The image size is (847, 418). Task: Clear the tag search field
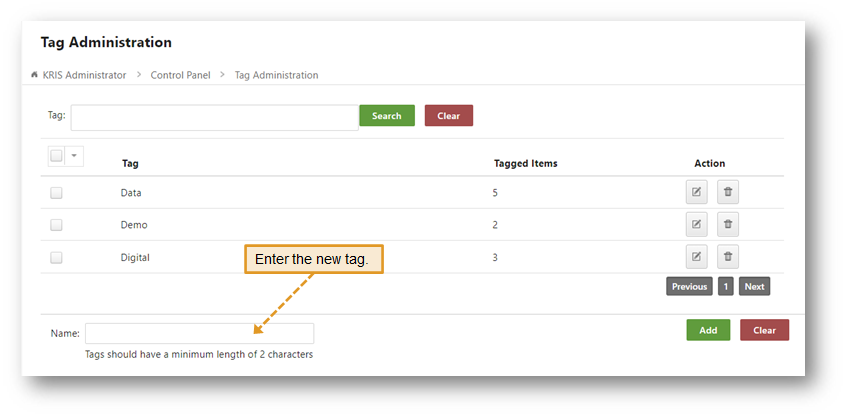click(448, 116)
